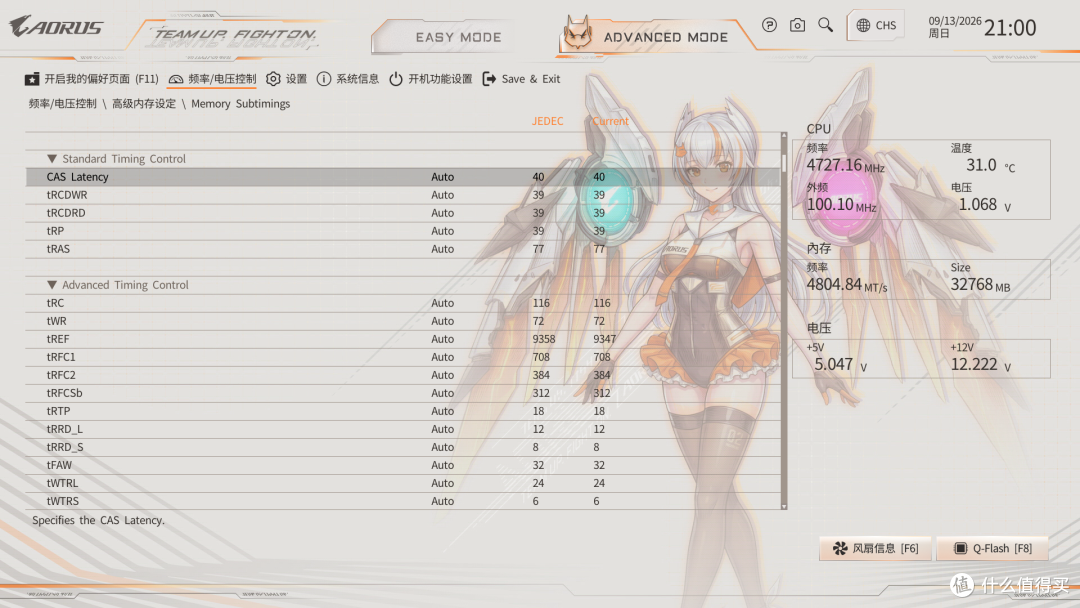Click the star favorites icon
1080x608 pixels.
point(32,79)
